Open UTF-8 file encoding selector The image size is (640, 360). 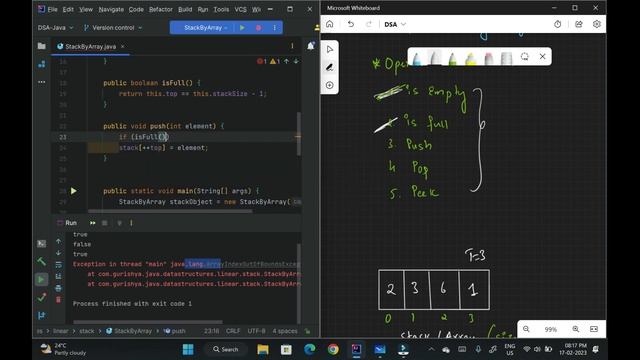[256, 331]
